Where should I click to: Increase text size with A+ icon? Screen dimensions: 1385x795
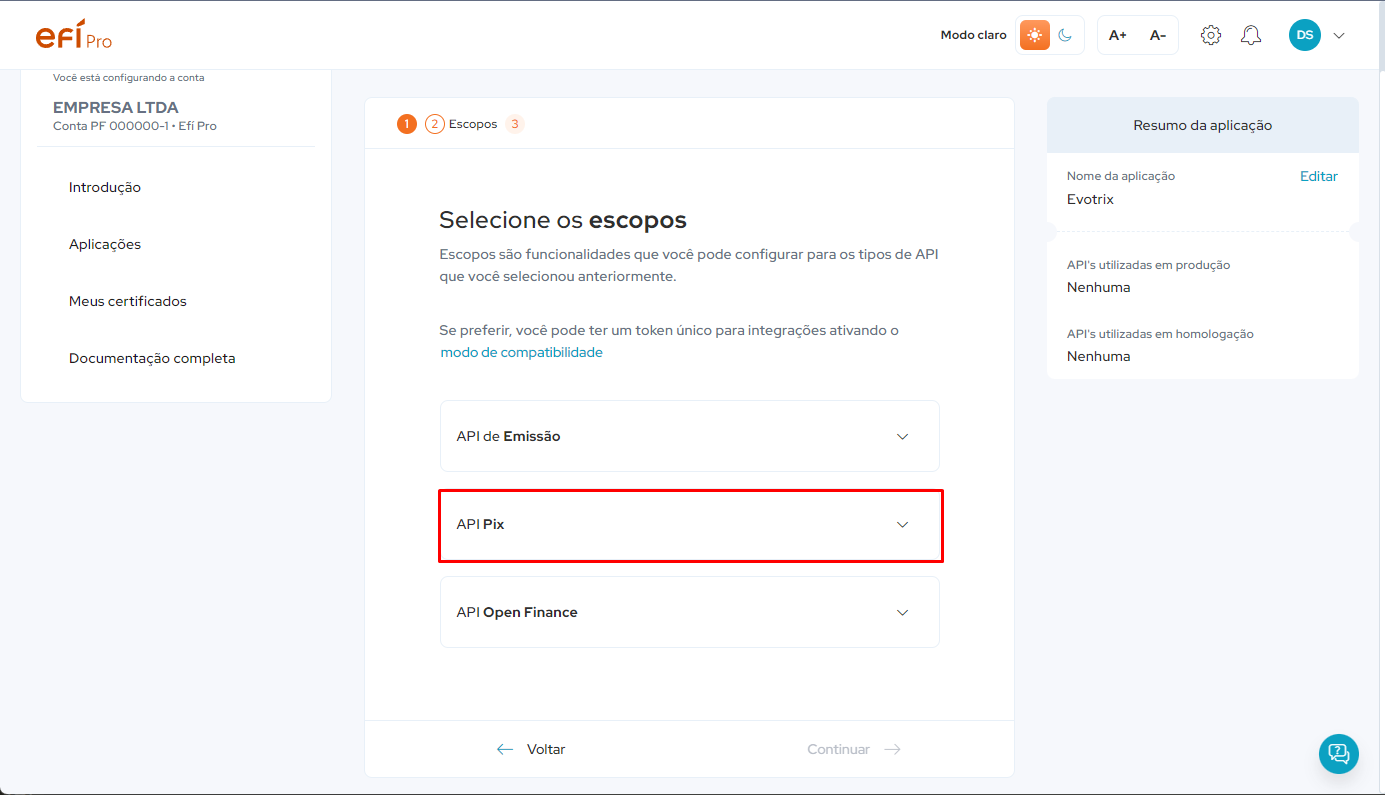coord(1117,34)
